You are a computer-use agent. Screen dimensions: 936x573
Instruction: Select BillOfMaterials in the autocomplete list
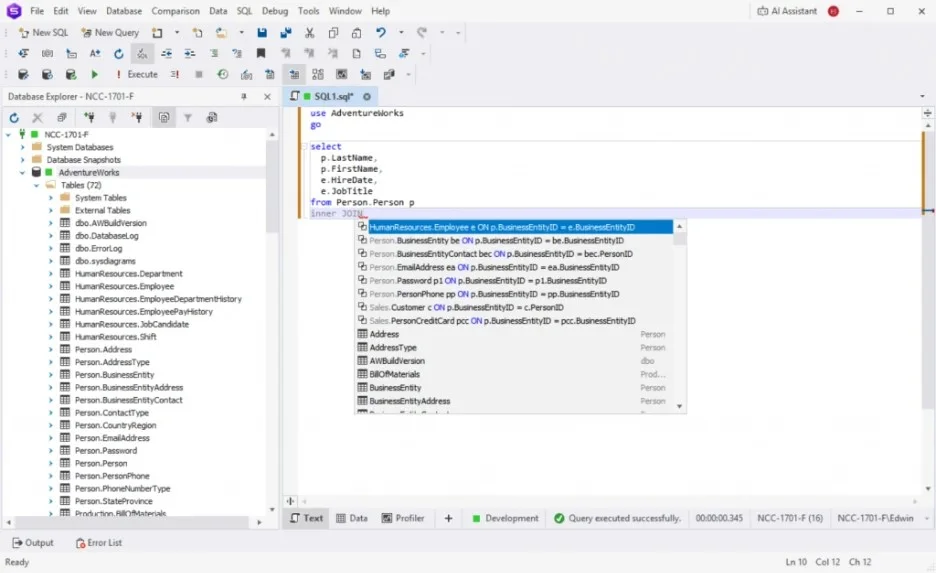click(x=515, y=374)
